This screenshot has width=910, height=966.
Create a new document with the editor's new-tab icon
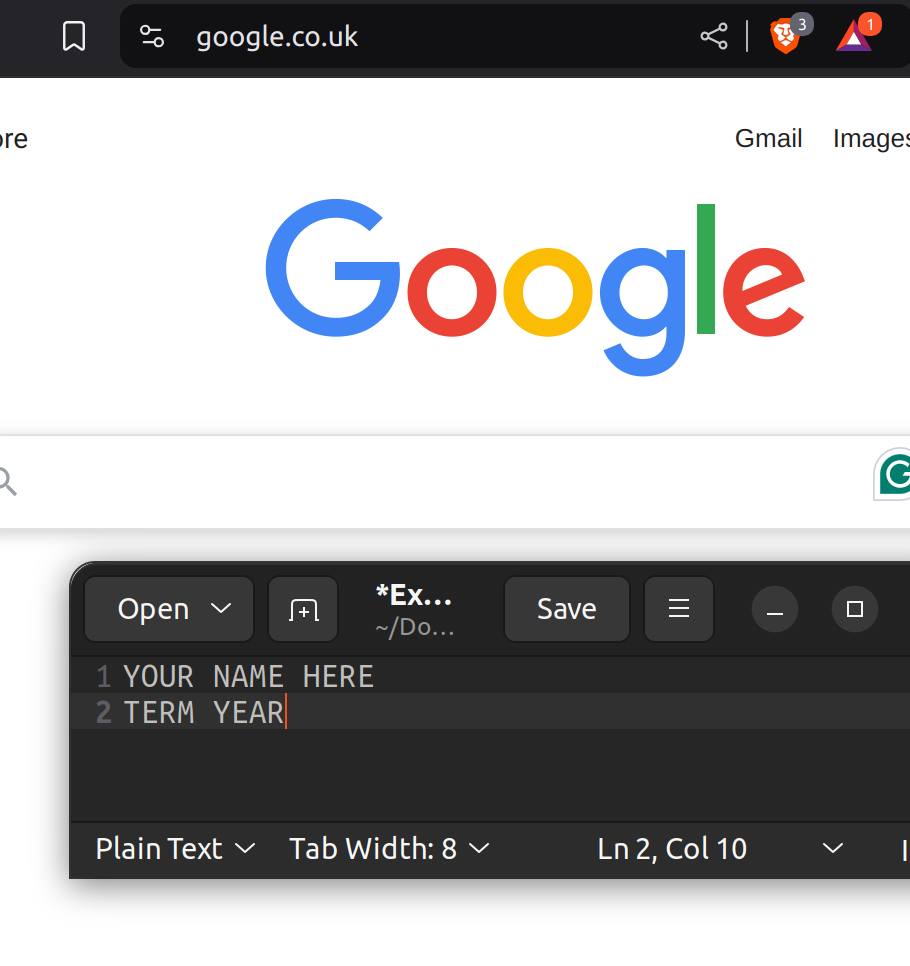coord(303,609)
